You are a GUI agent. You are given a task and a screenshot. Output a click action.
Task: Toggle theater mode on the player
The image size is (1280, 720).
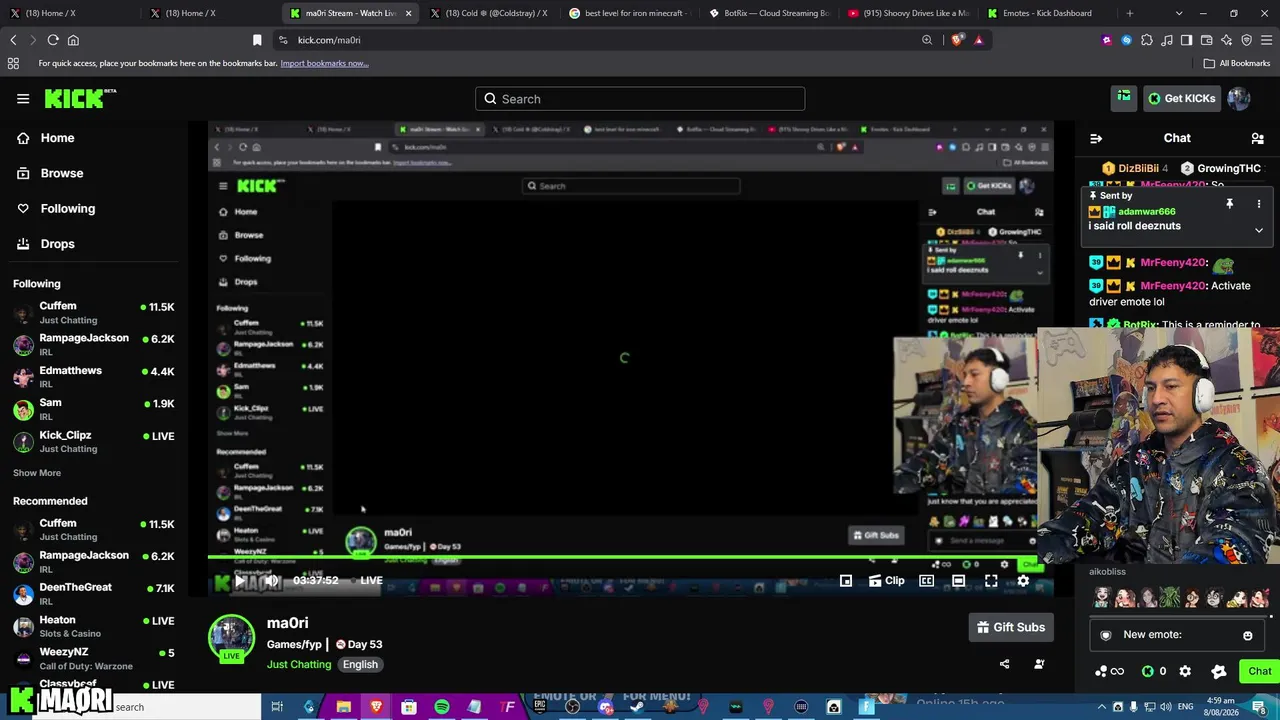(x=958, y=581)
